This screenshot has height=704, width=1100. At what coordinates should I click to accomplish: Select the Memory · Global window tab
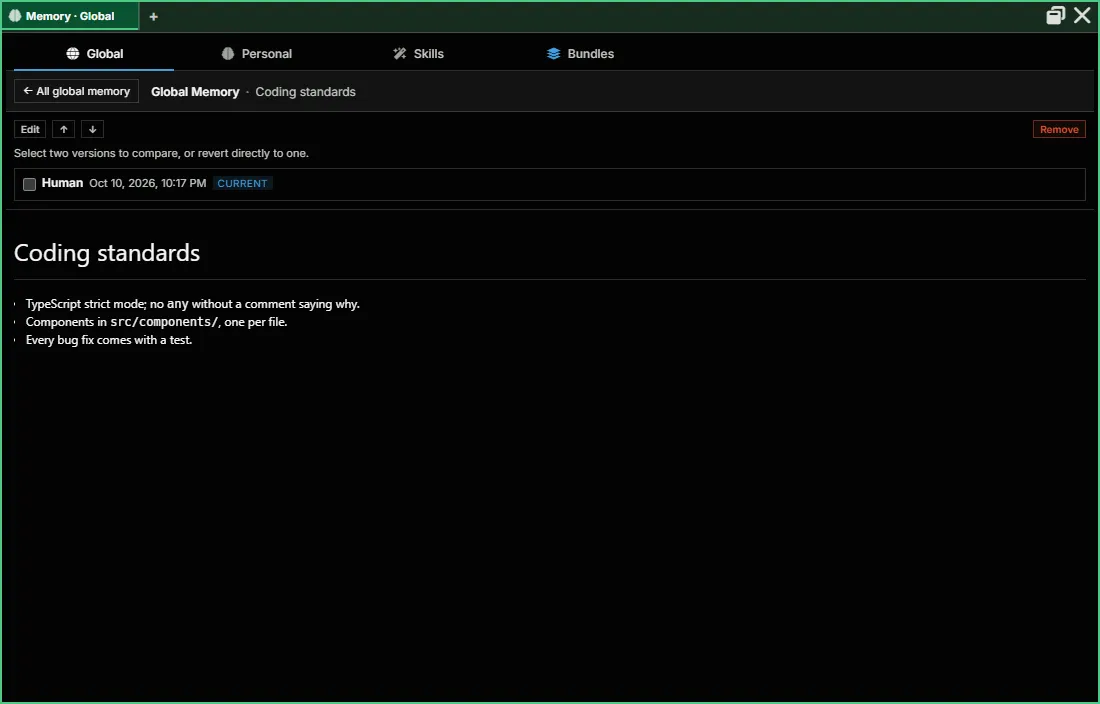pyautogui.click(x=70, y=16)
